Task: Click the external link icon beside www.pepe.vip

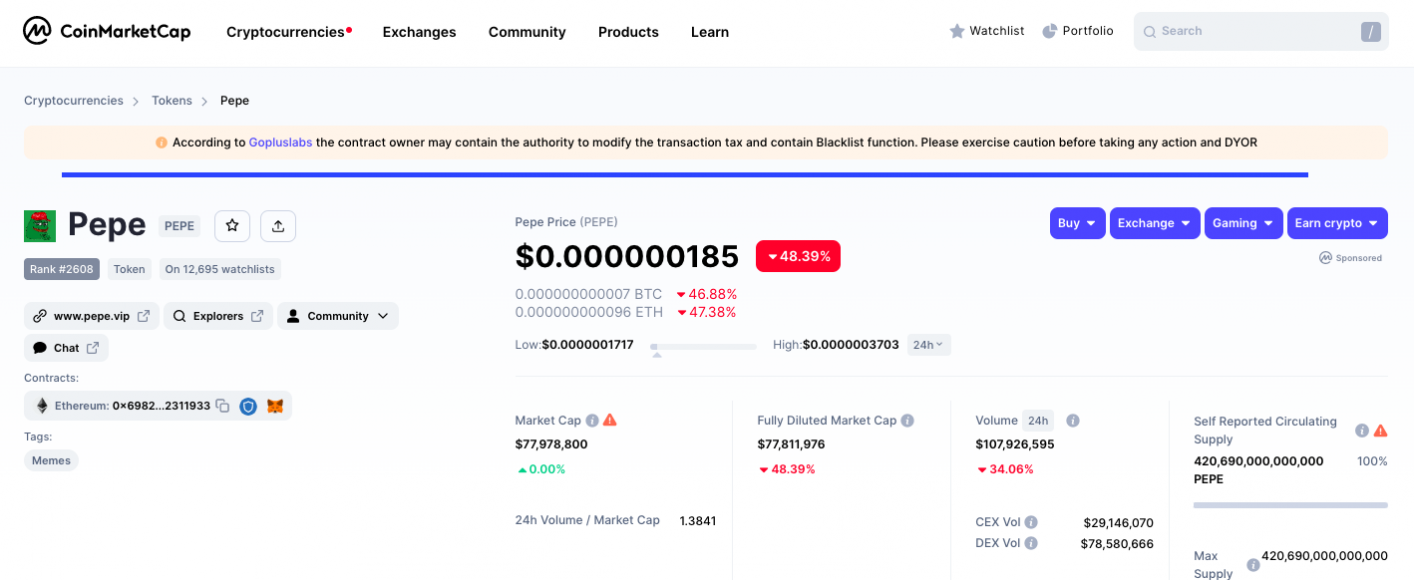Action: pyautogui.click(x=144, y=316)
